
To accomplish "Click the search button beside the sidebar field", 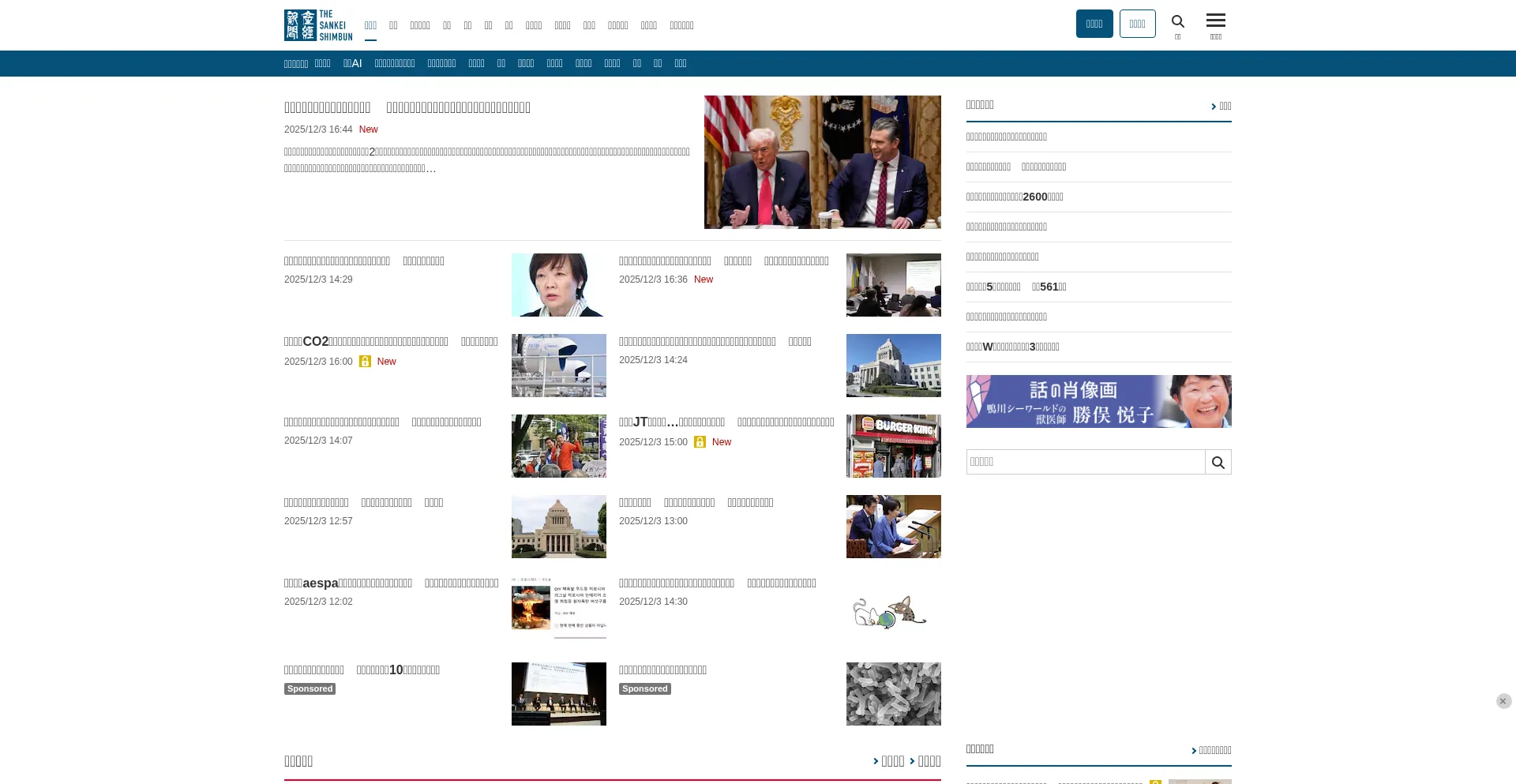I will coord(1218,463).
